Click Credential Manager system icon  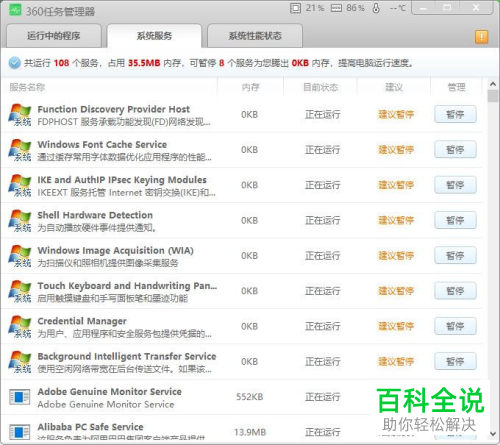pos(20,327)
